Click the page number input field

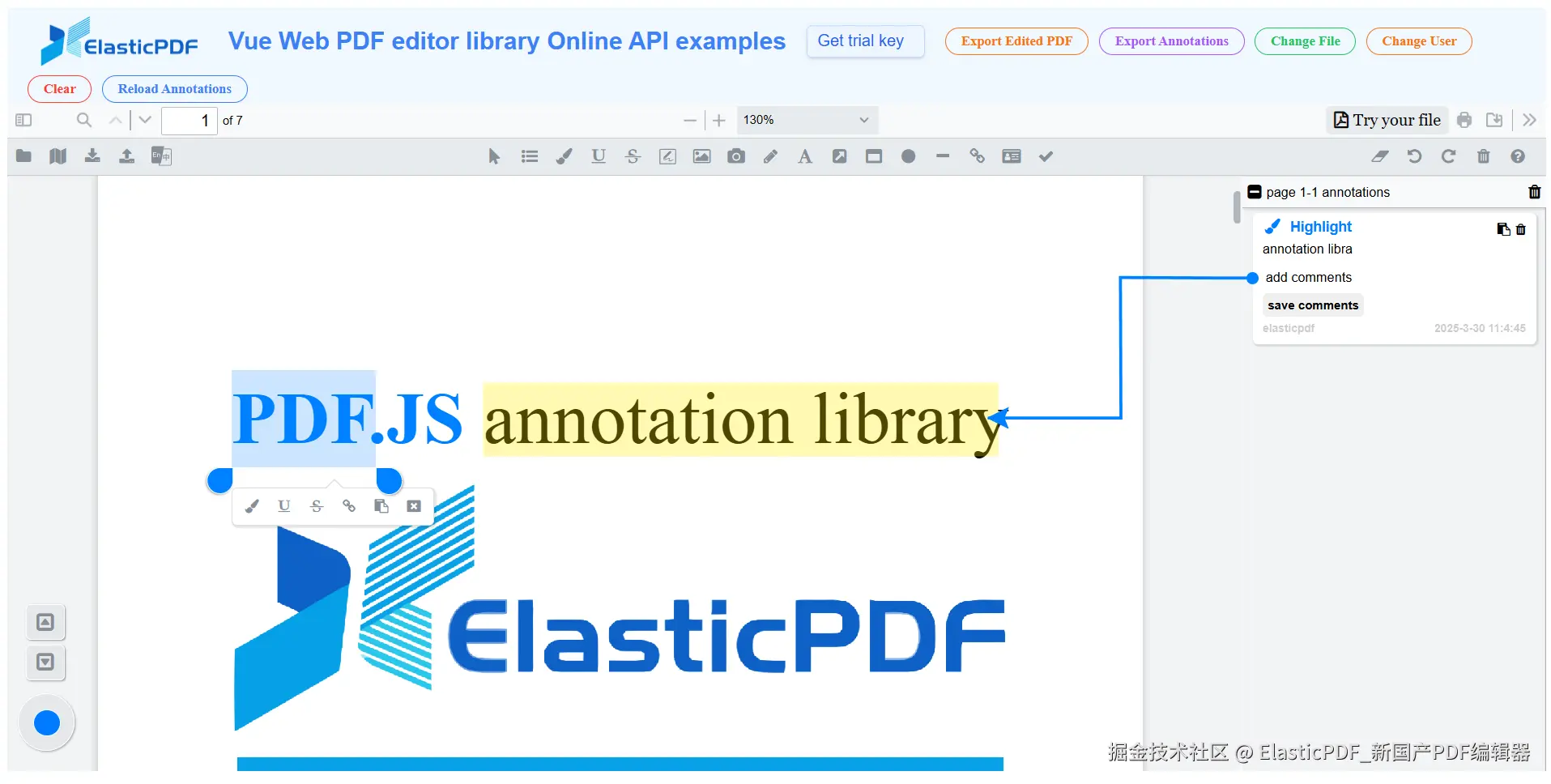pos(190,121)
